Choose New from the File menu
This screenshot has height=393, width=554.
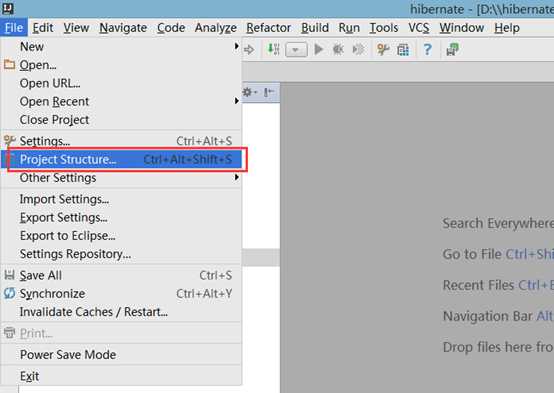coord(121,46)
